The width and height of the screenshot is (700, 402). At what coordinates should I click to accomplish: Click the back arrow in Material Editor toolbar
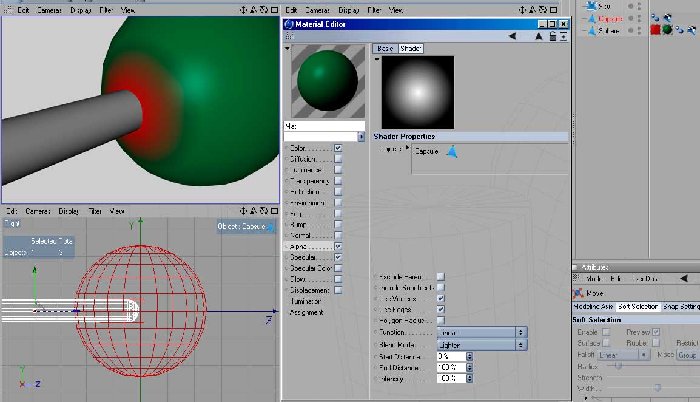(512, 37)
